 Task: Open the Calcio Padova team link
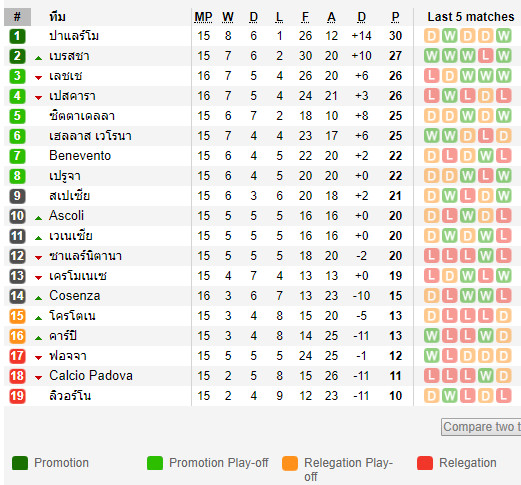click(x=91, y=376)
